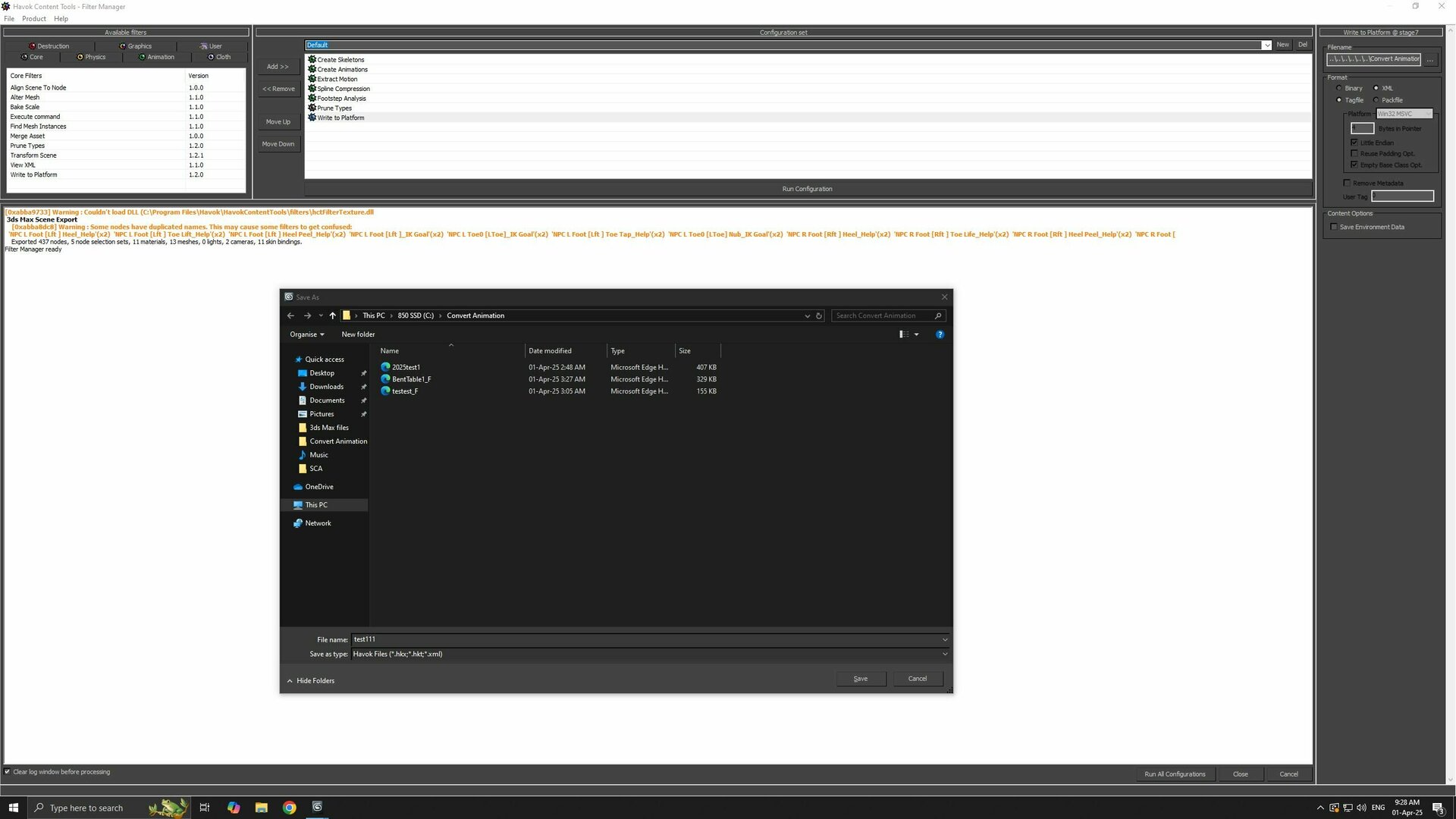Open the File menu
Screen dimensions: 1456x819
(9, 19)
